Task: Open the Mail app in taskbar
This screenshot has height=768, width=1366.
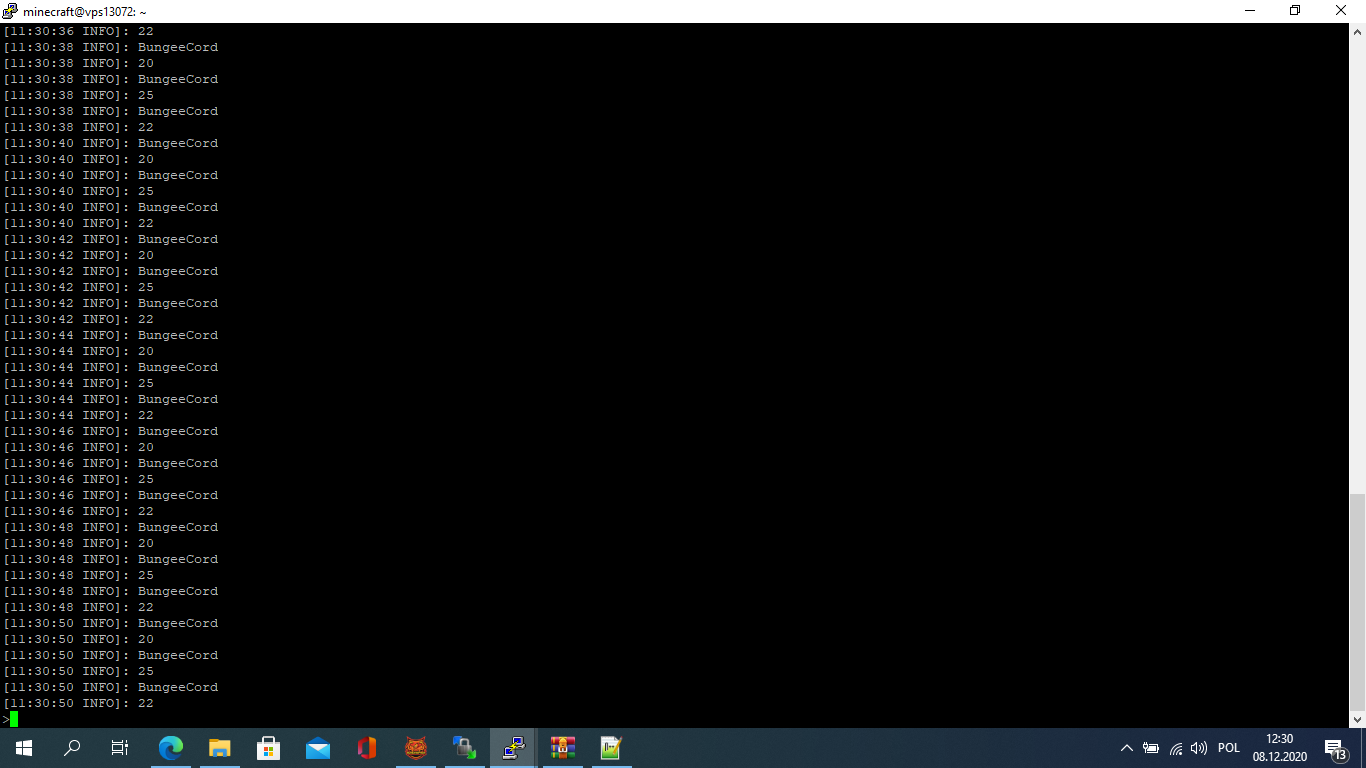Action: pyautogui.click(x=318, y=748)
